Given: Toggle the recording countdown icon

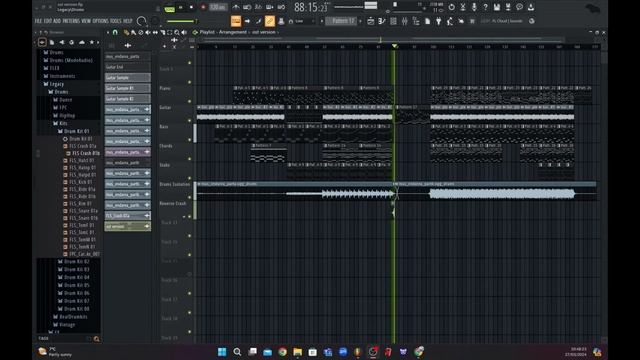Looking at the screenshot, I should pyautogui.click(x=258, y=7).
